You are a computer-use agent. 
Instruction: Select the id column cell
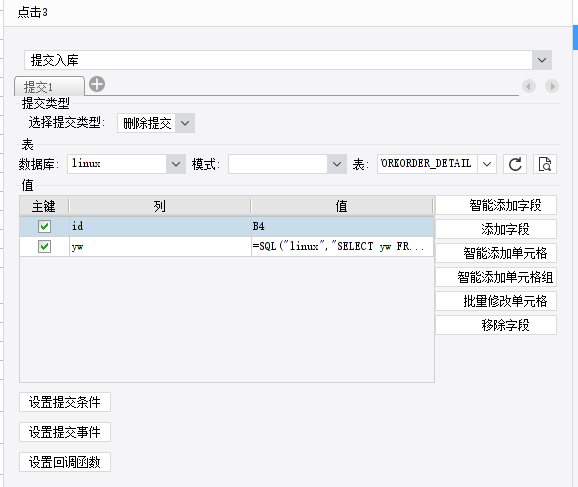(x=160, y=226)
